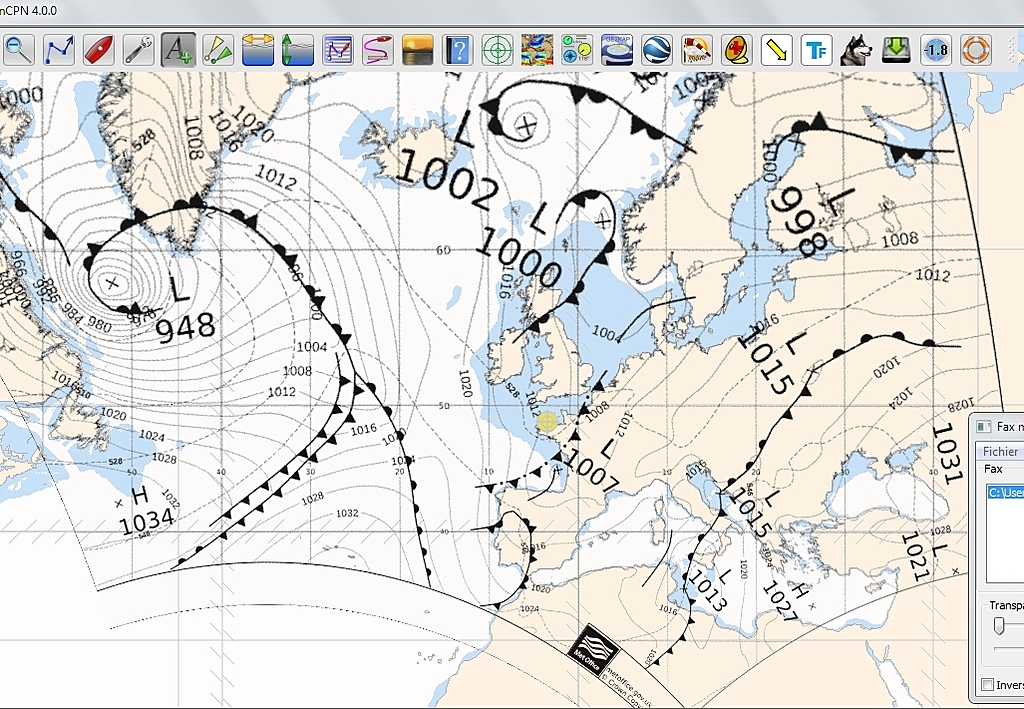Change color scheme with the sunset icon
The height and width of the screenshot is (709, 1024).
[418, 50]
